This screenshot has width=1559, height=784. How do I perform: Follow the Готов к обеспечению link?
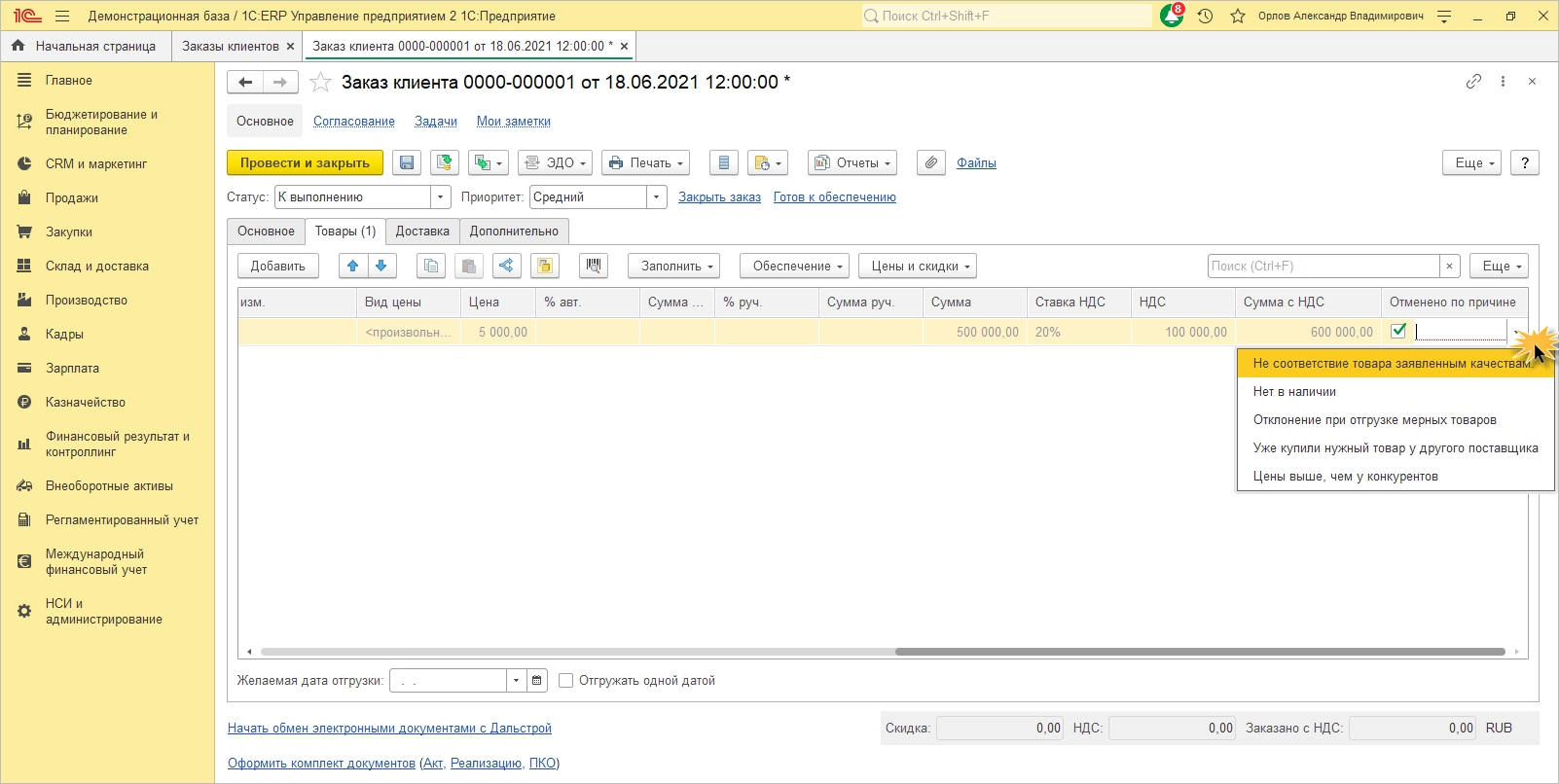point(835,197)
